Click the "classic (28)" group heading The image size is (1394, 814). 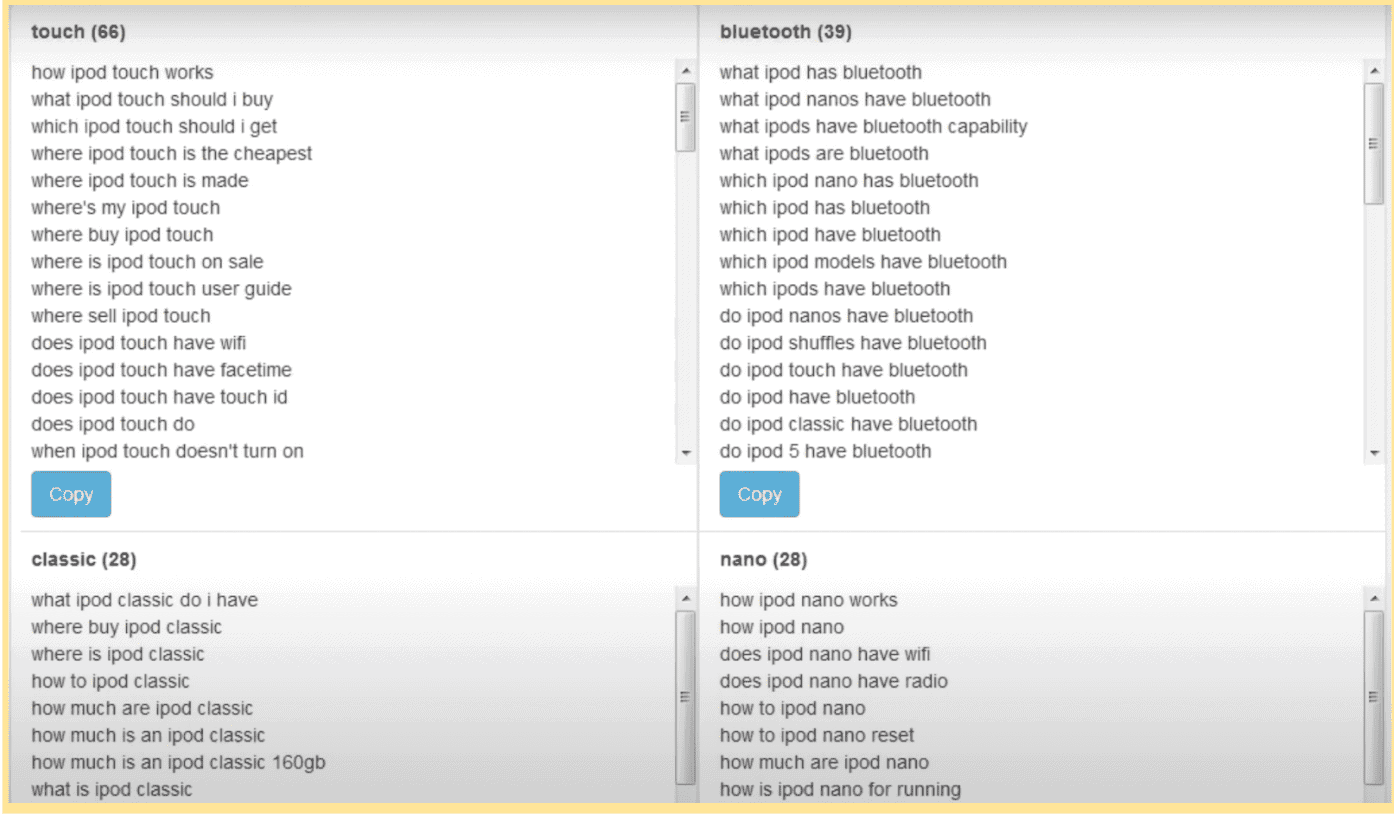pos(84,559)
